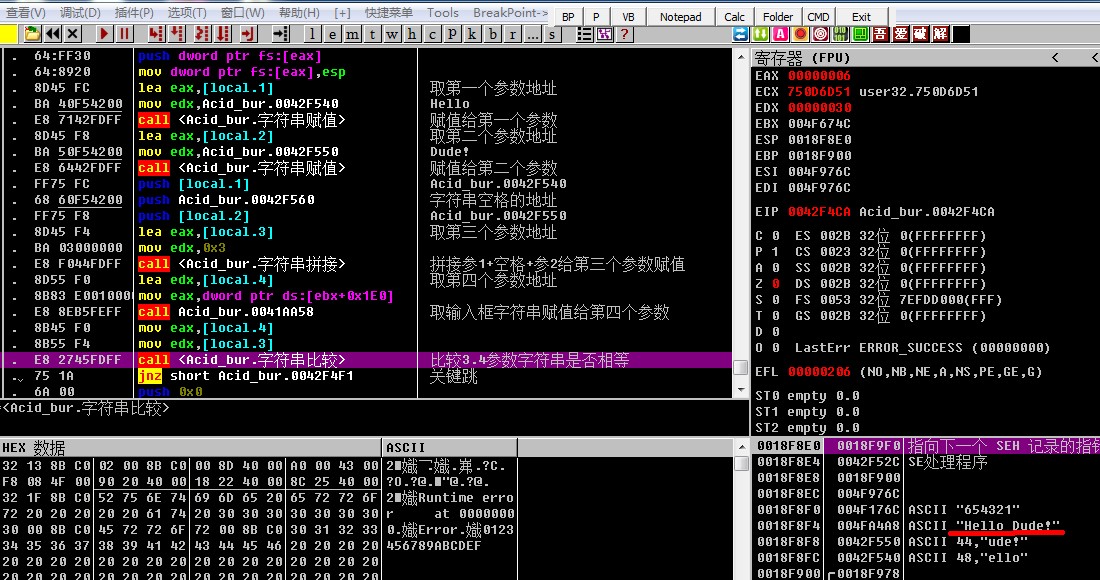The width and height of the screenshot is (1100, 580).
Task: Click the Trace Over toolbar icon
Action: pyautogui.click(x=222, y=34)
